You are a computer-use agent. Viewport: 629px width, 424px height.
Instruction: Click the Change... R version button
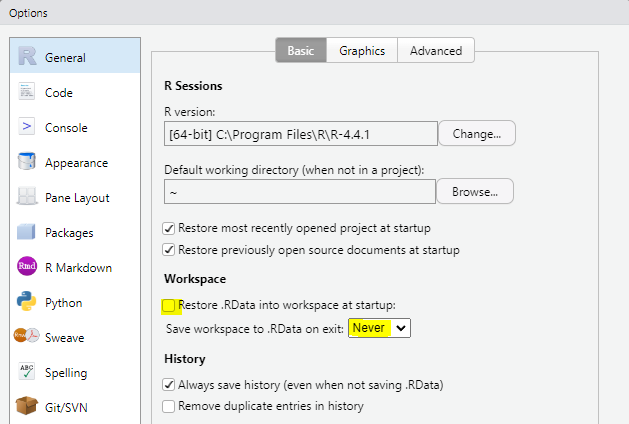click(477, 134)
